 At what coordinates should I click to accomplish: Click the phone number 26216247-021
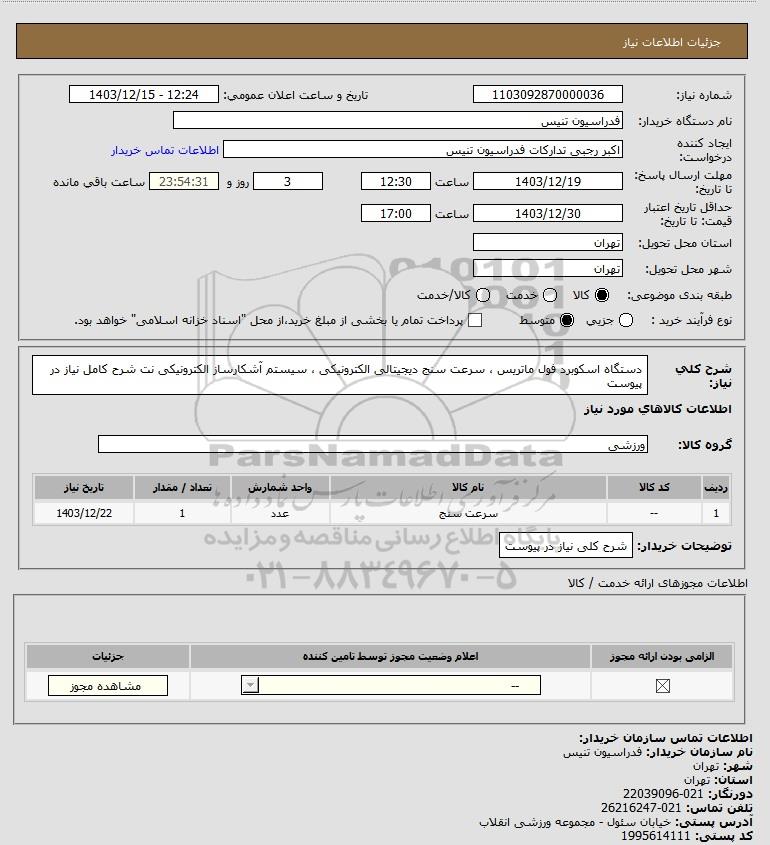tap(641, 808)
